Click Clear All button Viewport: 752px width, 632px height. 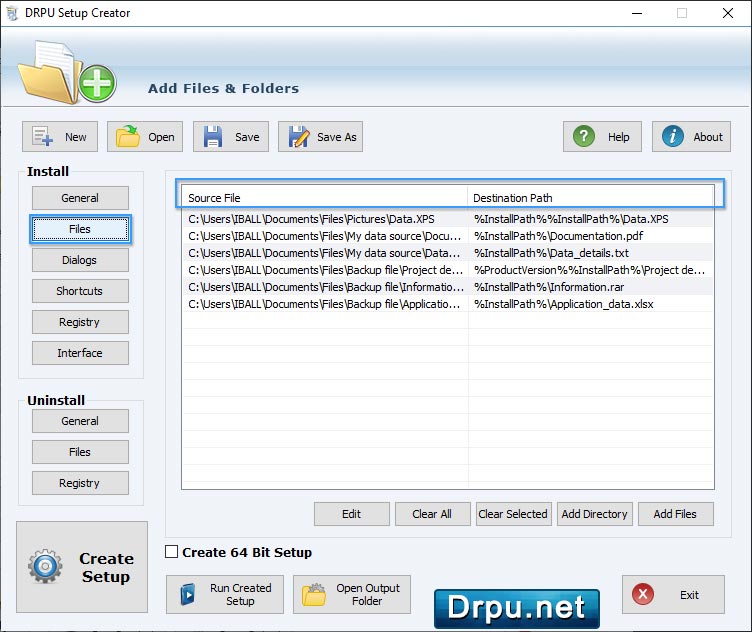(x=433, y=514)
